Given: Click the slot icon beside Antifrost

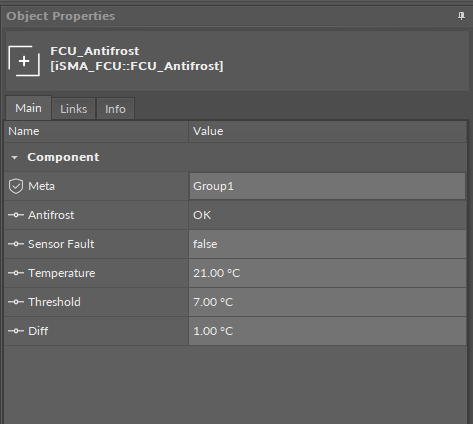Looking at the screenshot, I should click(16, 215).
